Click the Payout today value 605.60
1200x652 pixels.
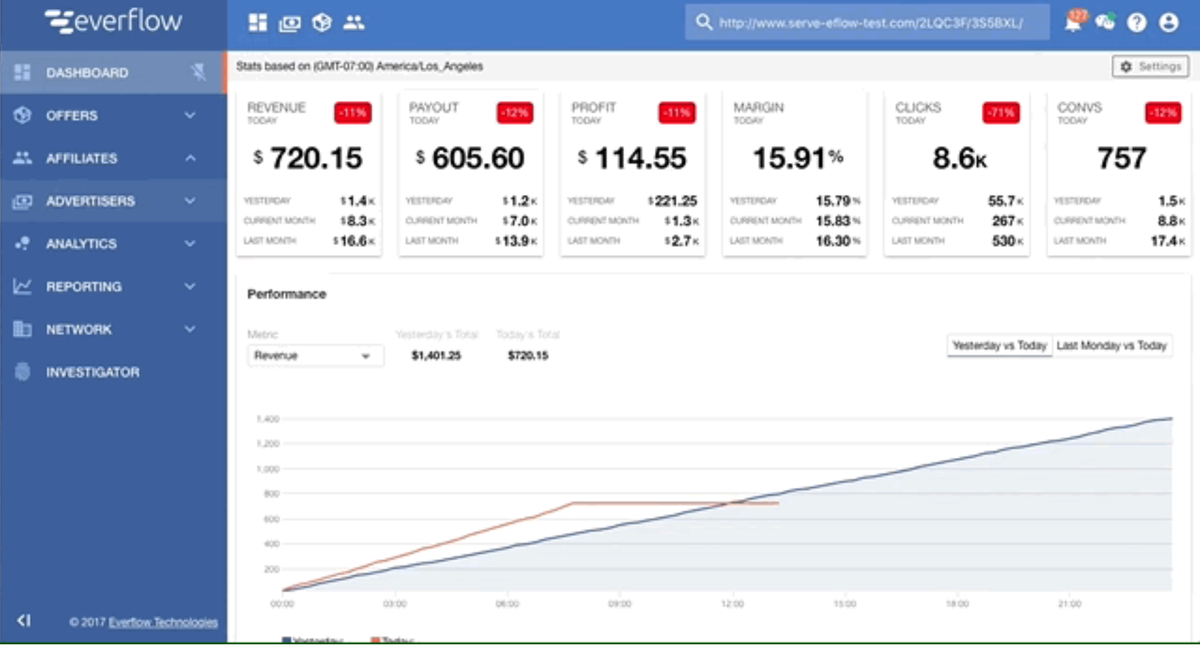(470, 158)
